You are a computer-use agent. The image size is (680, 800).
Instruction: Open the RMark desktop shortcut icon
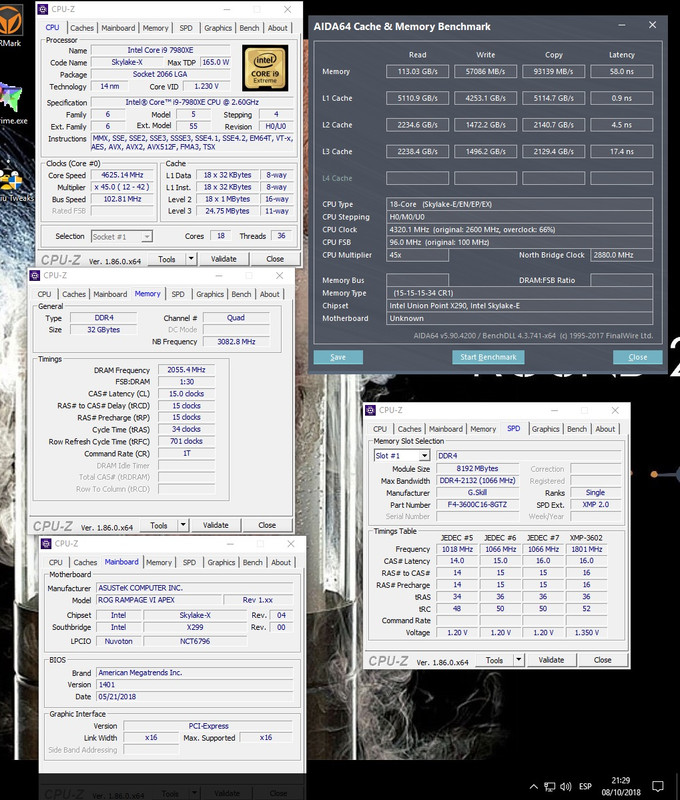tap(10, 26)
